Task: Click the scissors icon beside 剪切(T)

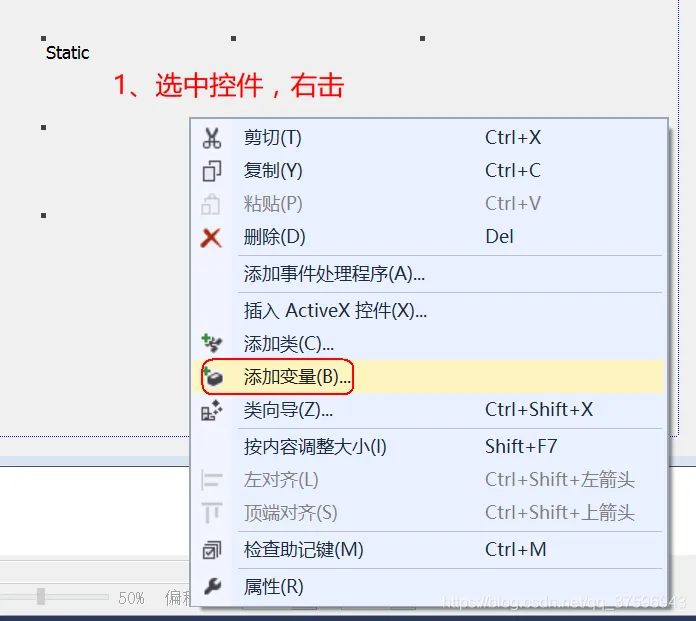Action: pos(212,138)
